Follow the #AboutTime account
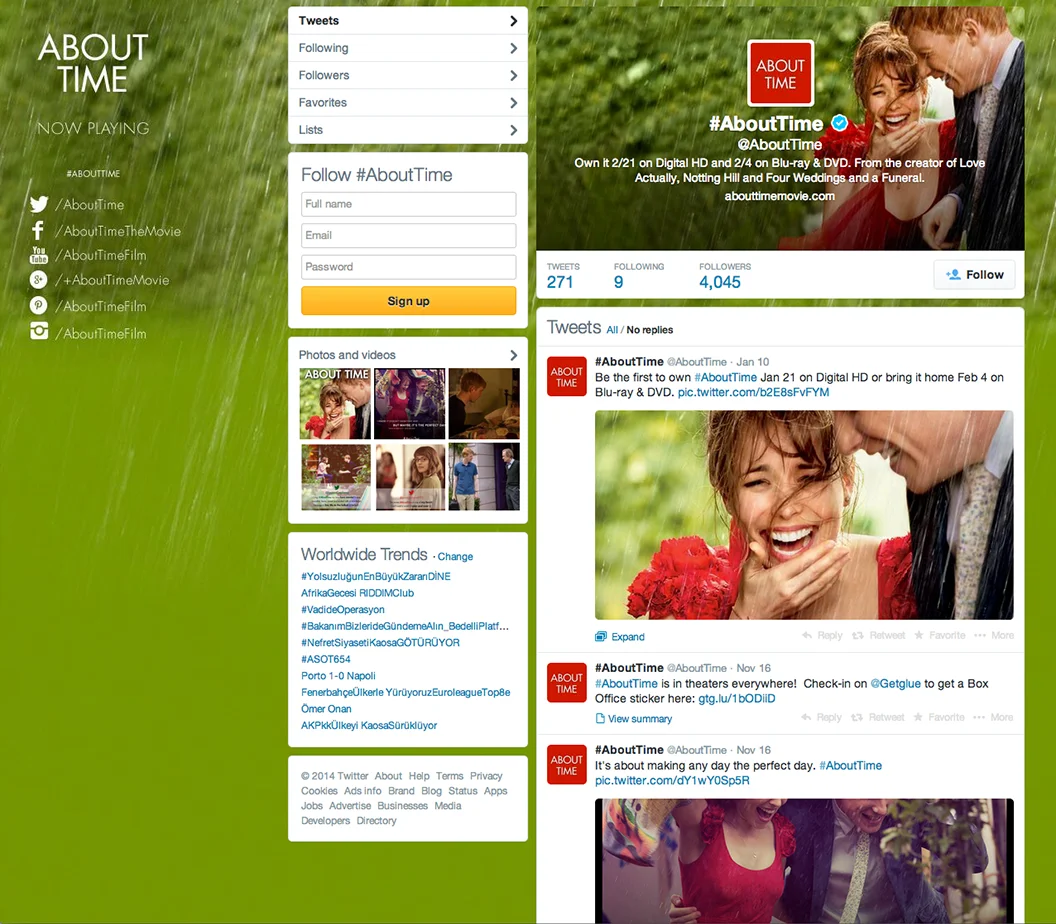The width and height of the screenshot is (1056, 924). click(x=975, y=275)
